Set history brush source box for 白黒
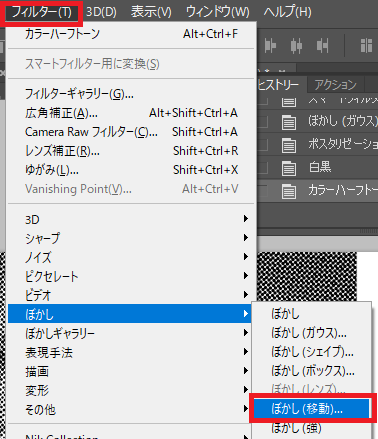The image size is (378, 439). 262,168
